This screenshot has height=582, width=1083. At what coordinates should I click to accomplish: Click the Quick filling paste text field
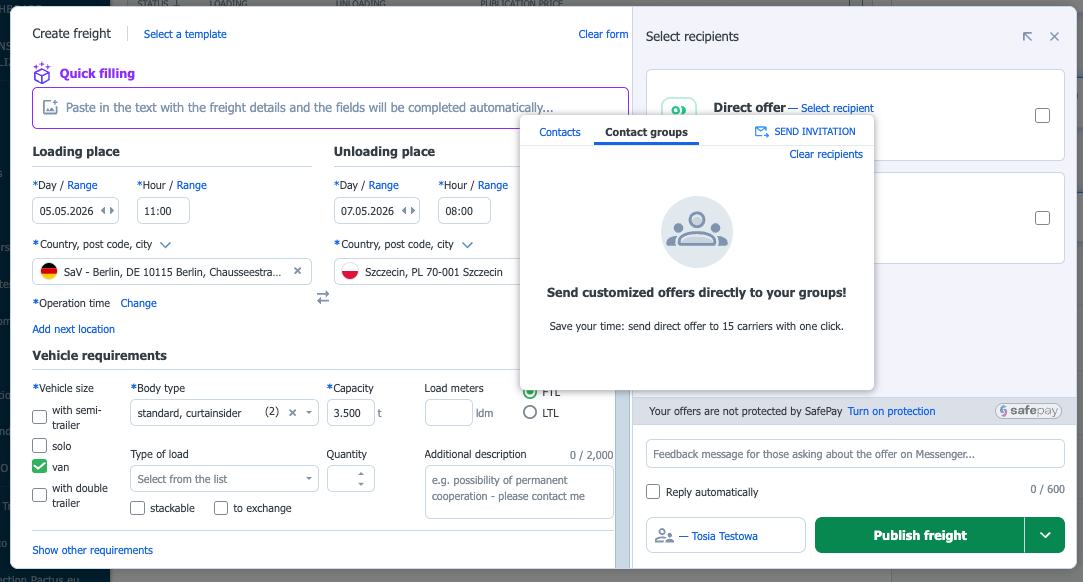click(330, 107)
